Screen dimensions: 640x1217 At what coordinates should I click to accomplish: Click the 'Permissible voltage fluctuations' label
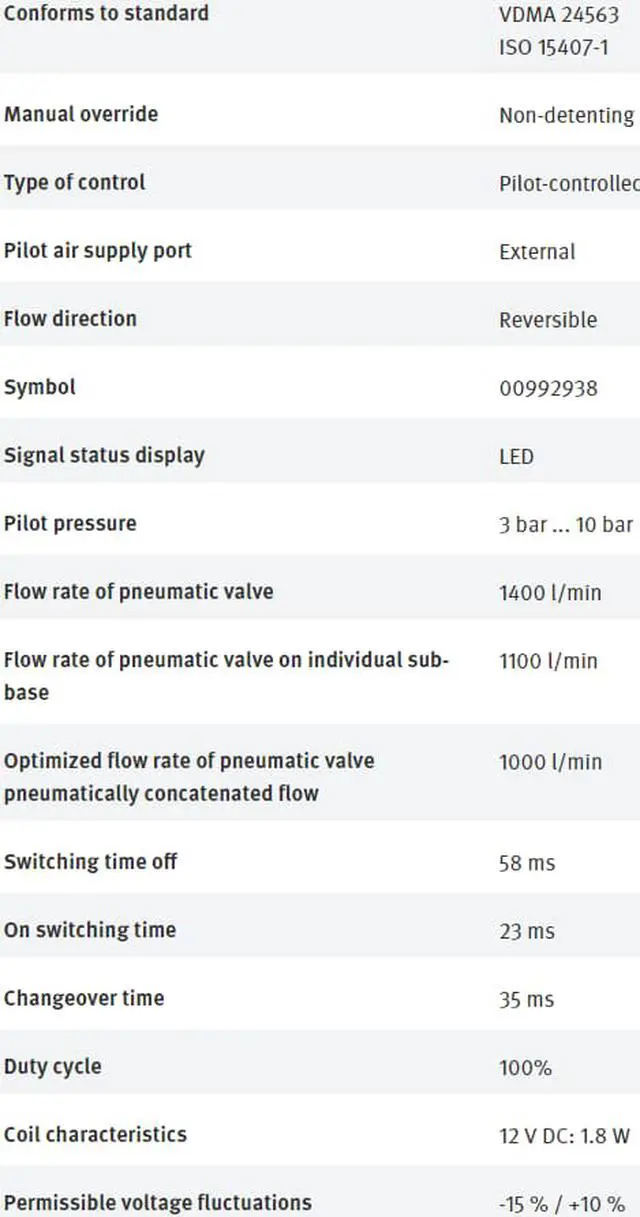(158, 1202)
